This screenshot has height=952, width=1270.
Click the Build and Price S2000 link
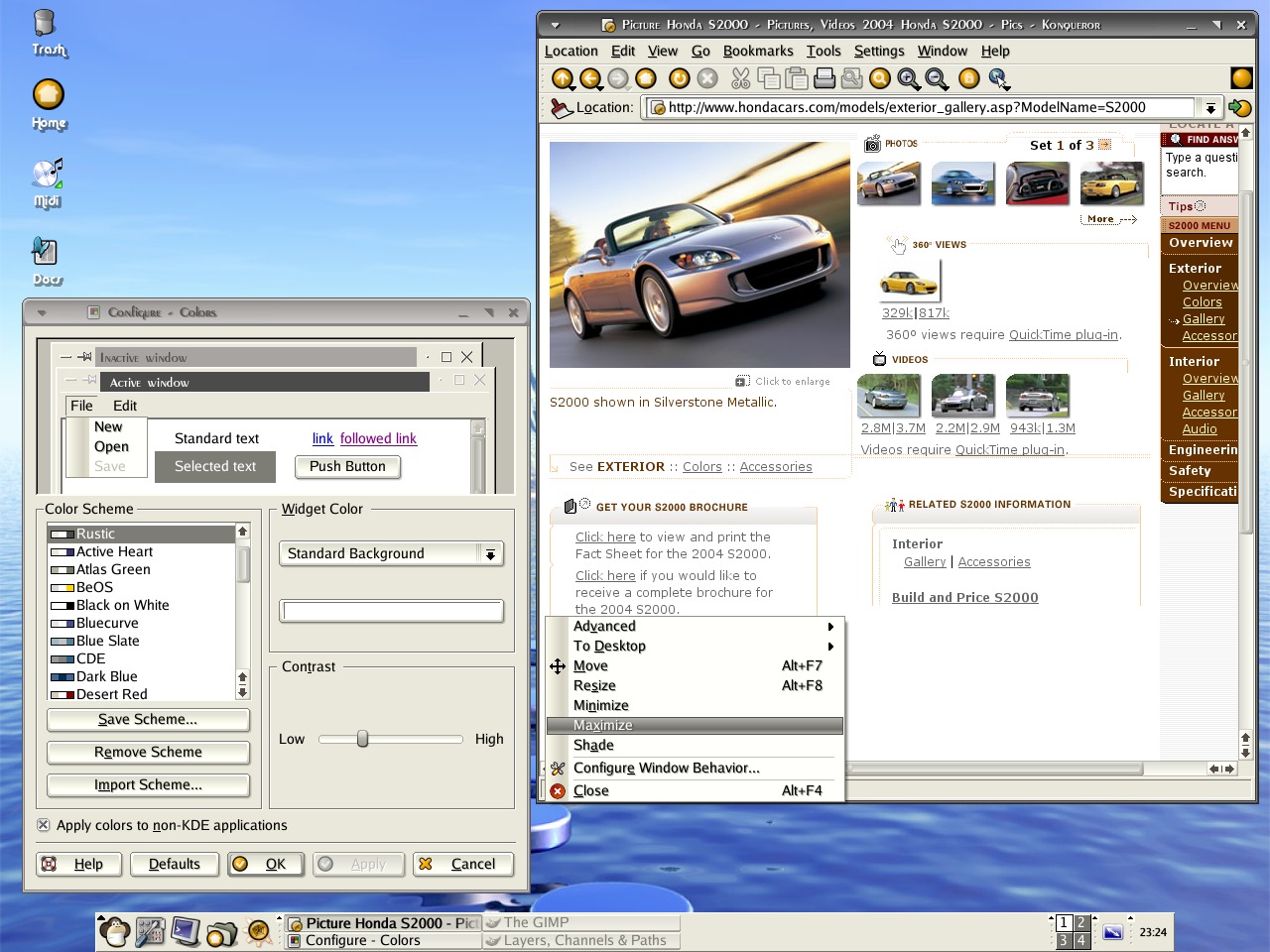pos(964,597)
